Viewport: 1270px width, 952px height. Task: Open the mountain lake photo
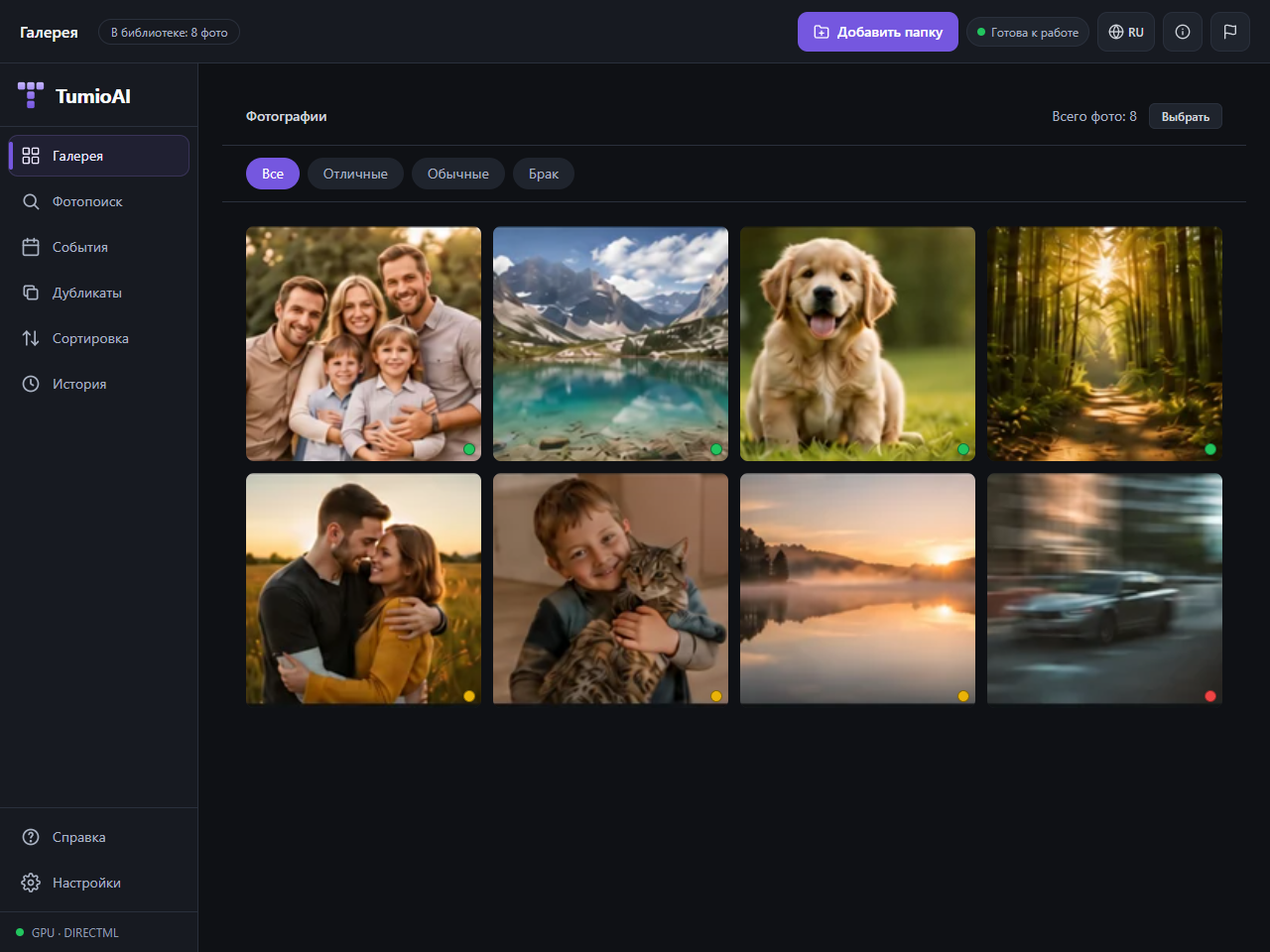[610, 344]
